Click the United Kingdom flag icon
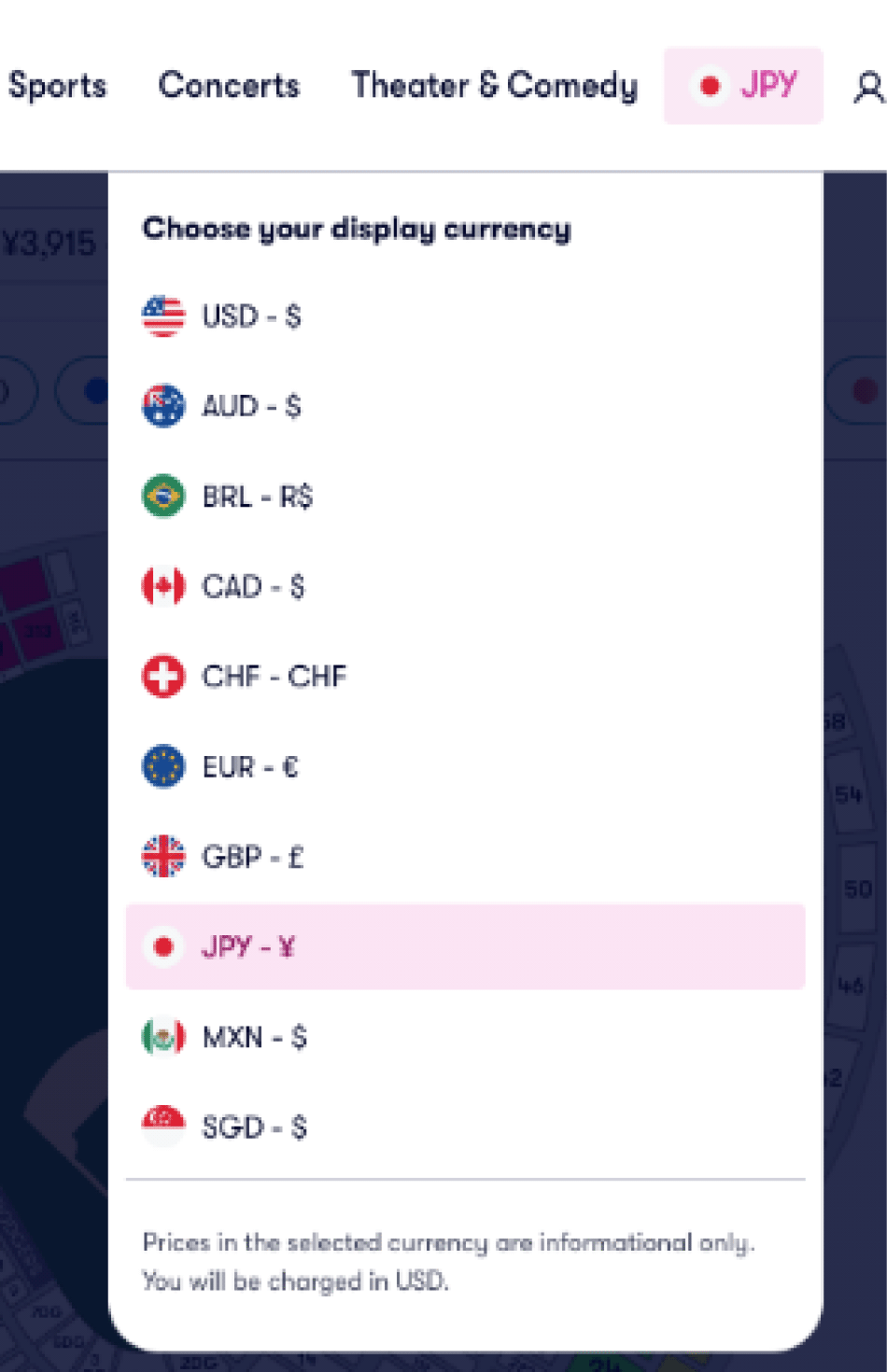The height and width of the screenshot is (1372, 887). pyautogui.click(x=163, y=856)
